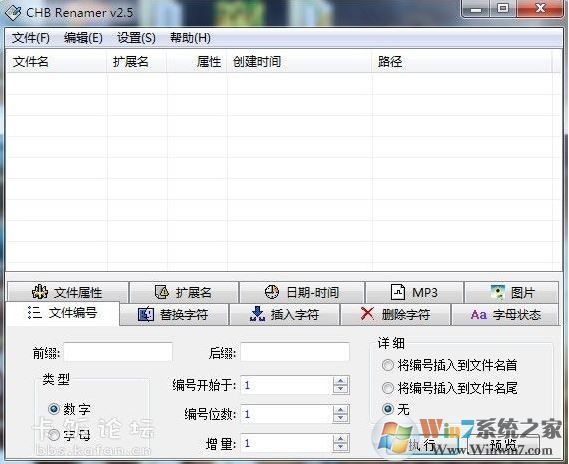Click the 后缀 input field
The height and width of the screenshot is (464, 569).
click(x=295, y=352)
